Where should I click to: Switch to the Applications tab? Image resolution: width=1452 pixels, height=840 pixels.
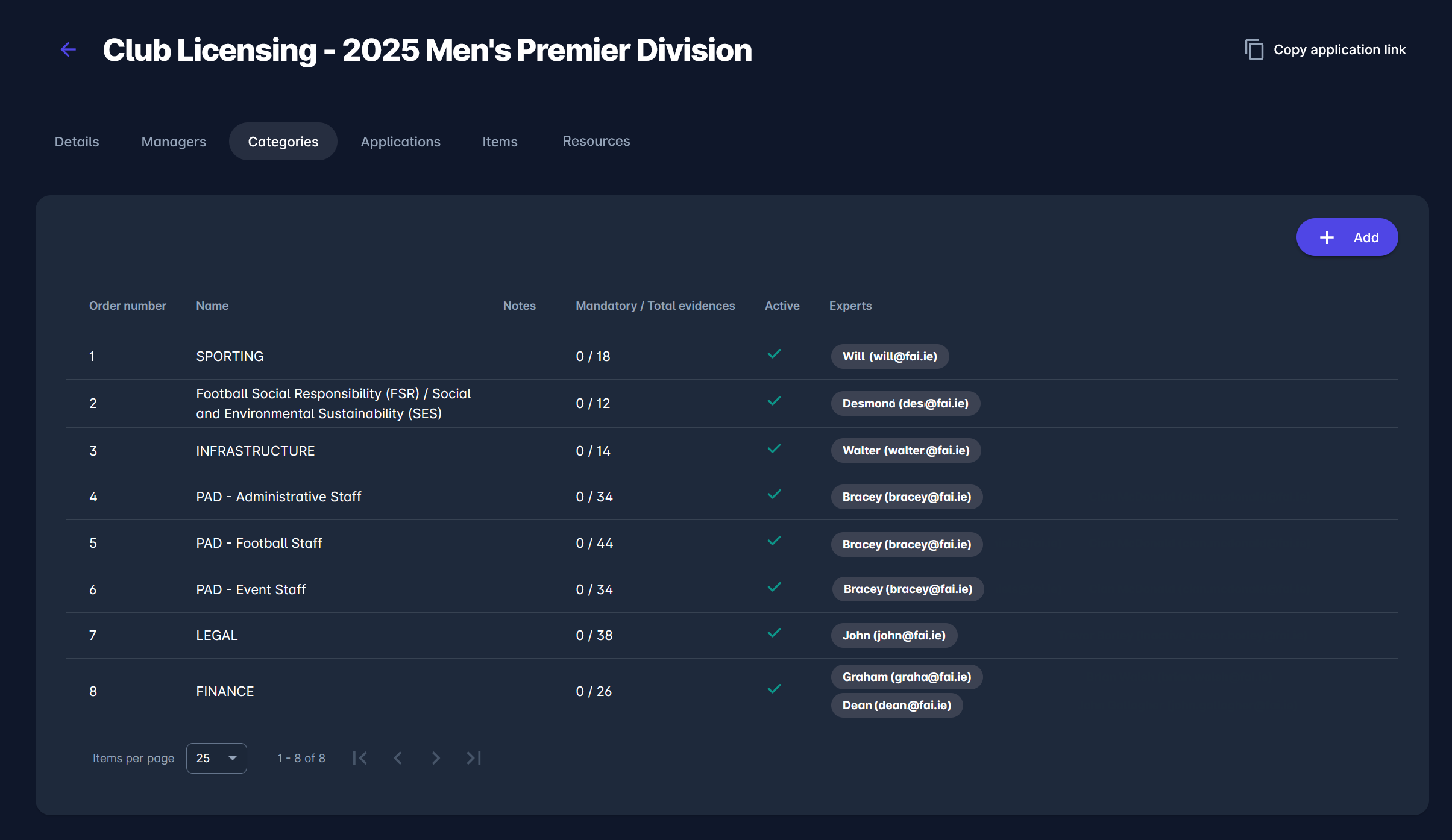tap(400, 142)
